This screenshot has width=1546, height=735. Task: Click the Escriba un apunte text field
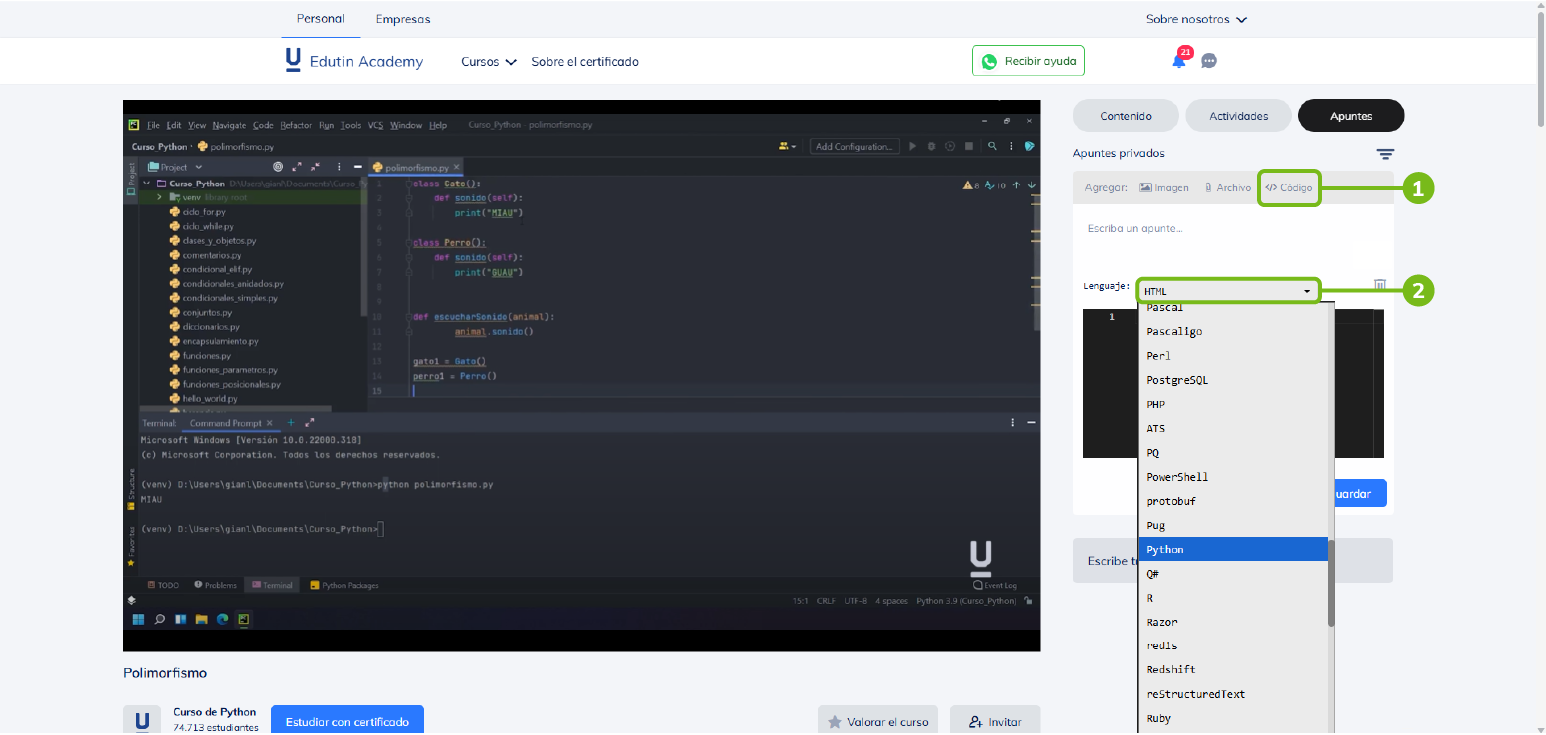[1232, 229]
